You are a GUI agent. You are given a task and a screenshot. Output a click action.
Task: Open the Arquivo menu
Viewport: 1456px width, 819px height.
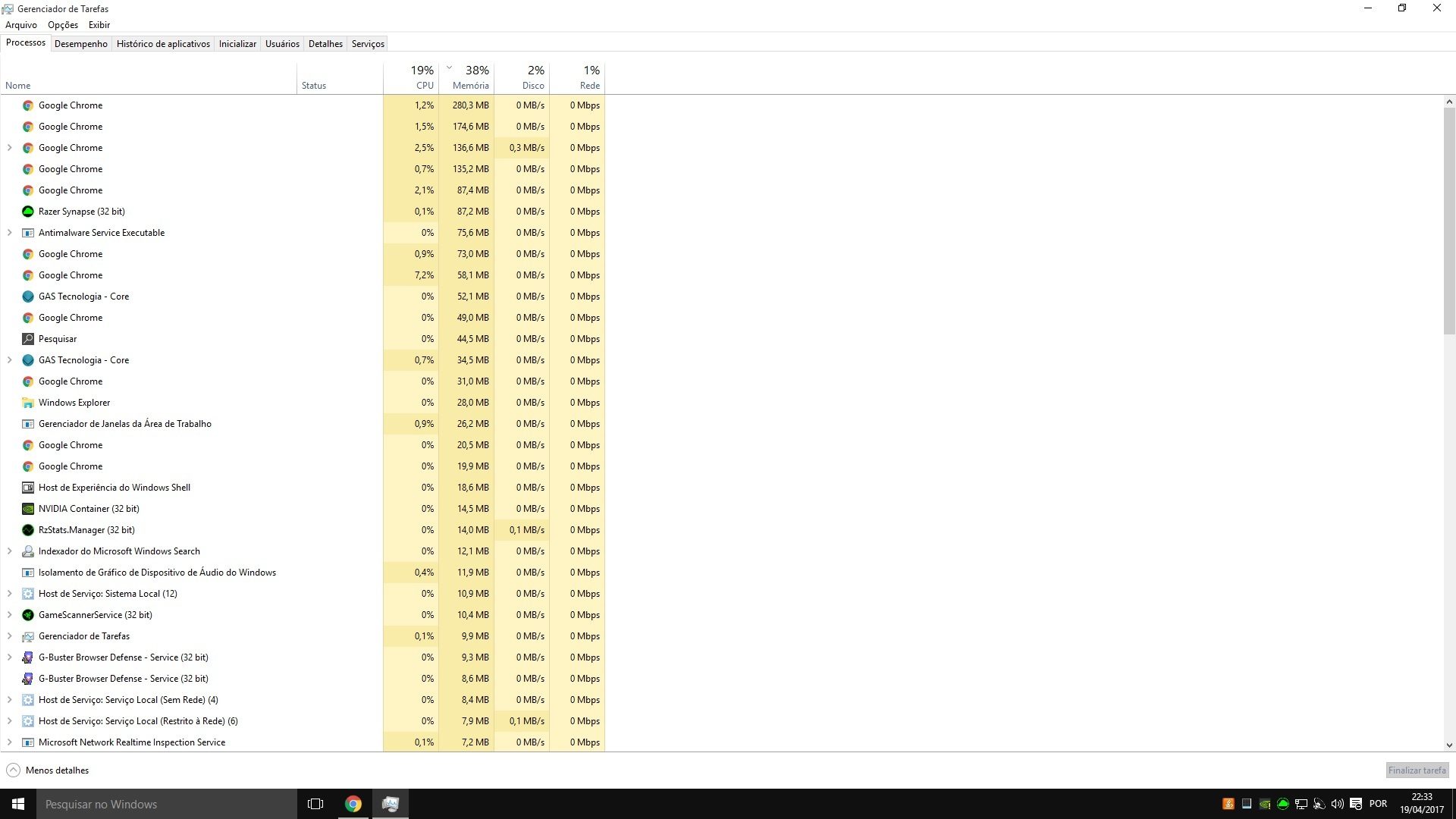[21, 25]
